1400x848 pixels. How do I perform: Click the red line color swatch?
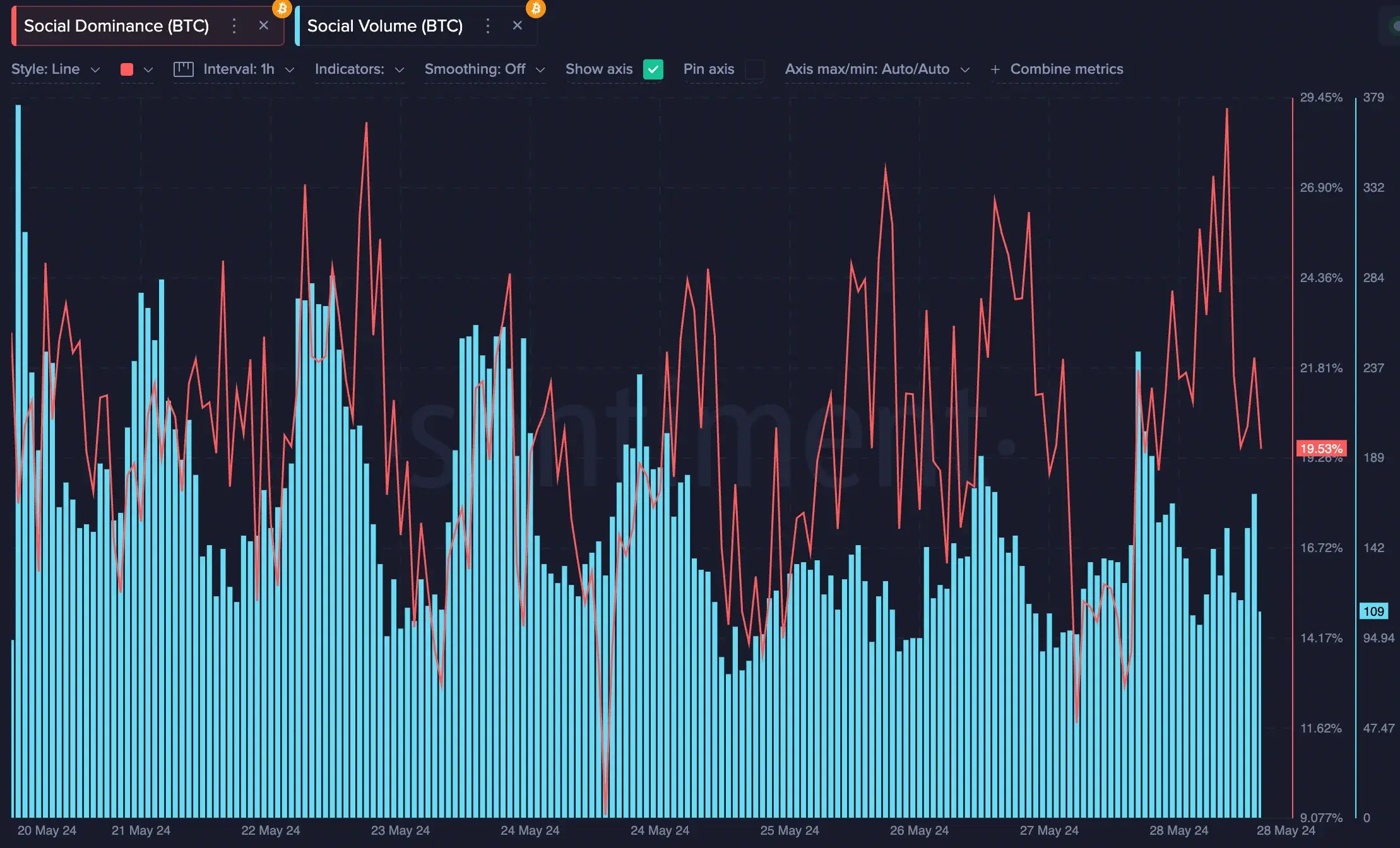127,69
